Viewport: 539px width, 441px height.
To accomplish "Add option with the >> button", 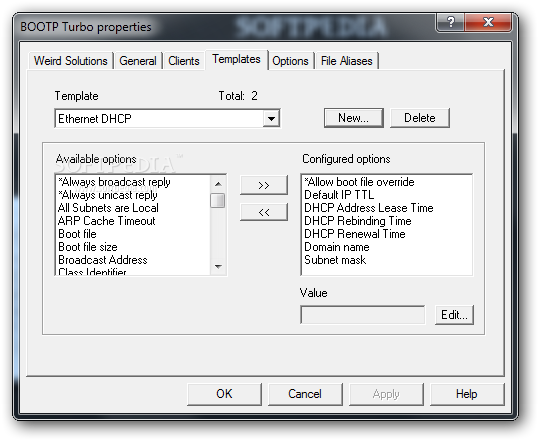I will click(264, 185).
